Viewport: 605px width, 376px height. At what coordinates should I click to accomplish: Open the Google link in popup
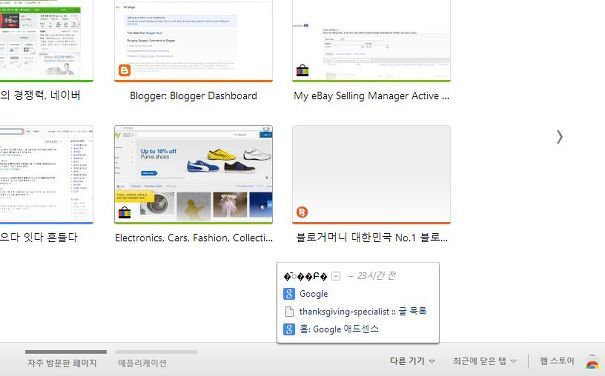(x=314, y=294)
